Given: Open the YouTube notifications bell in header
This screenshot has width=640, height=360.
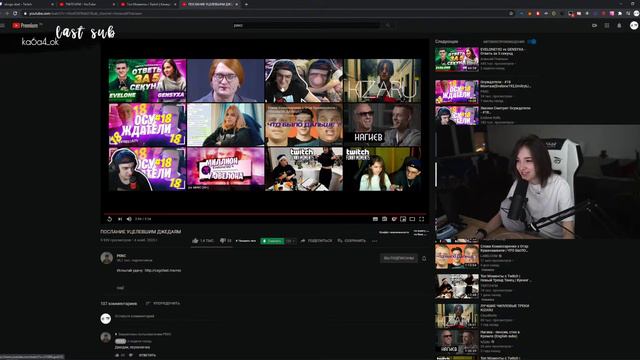Looking at the screenshot, I should click(x=619, y=25).
